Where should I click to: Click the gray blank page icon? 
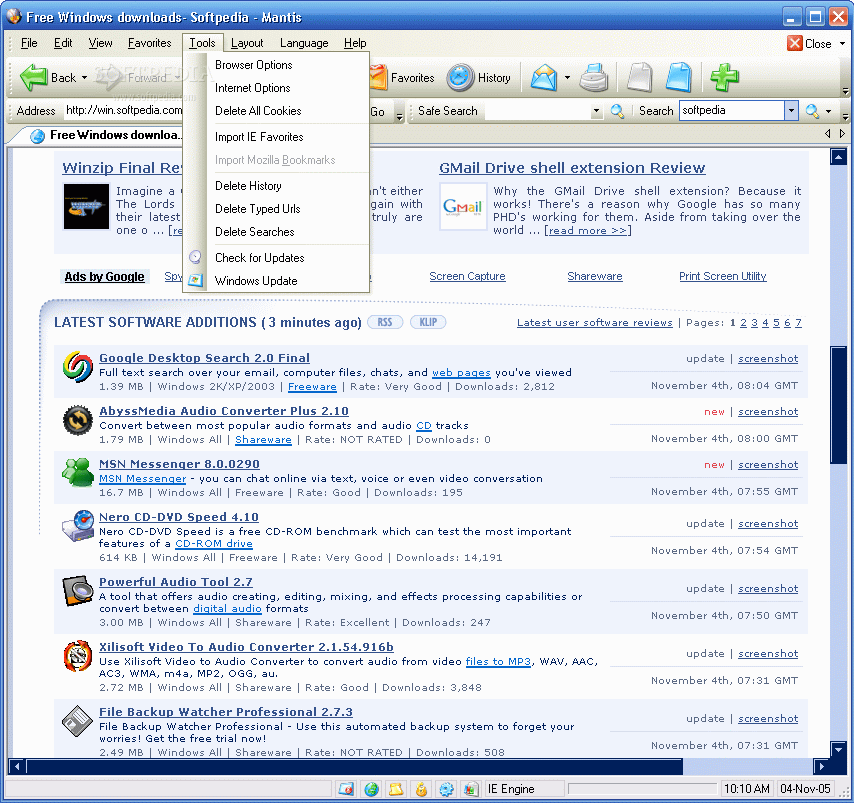click(x=640, y=77)
